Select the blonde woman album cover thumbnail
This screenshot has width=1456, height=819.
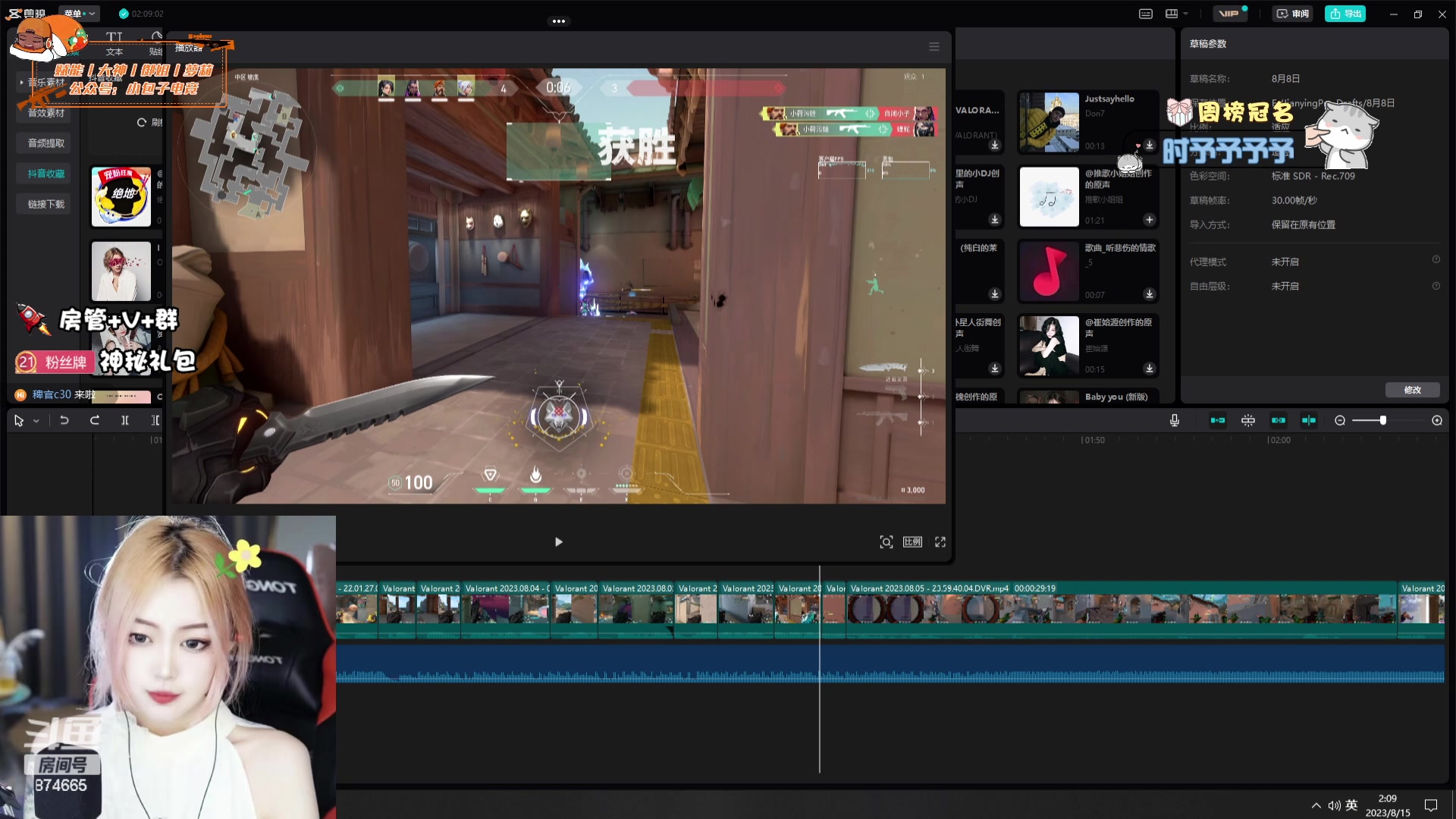coord(121,271)
